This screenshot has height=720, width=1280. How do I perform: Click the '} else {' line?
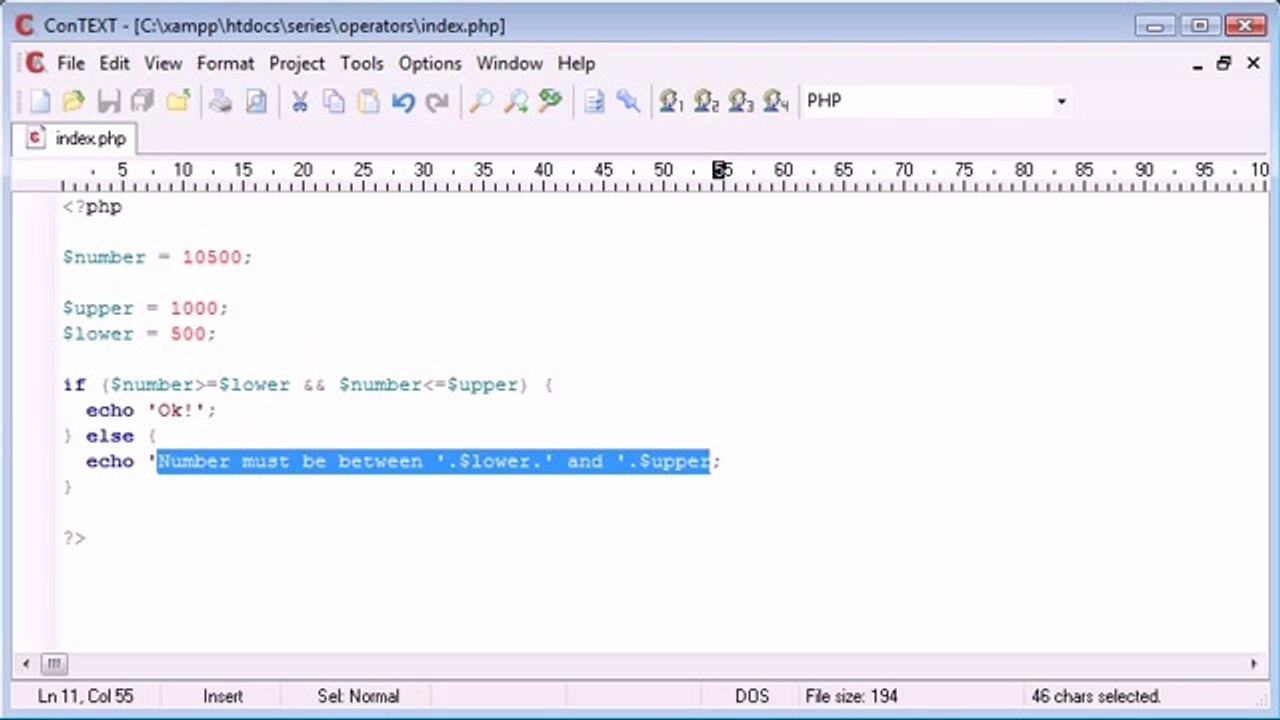[x=110, y=436]
